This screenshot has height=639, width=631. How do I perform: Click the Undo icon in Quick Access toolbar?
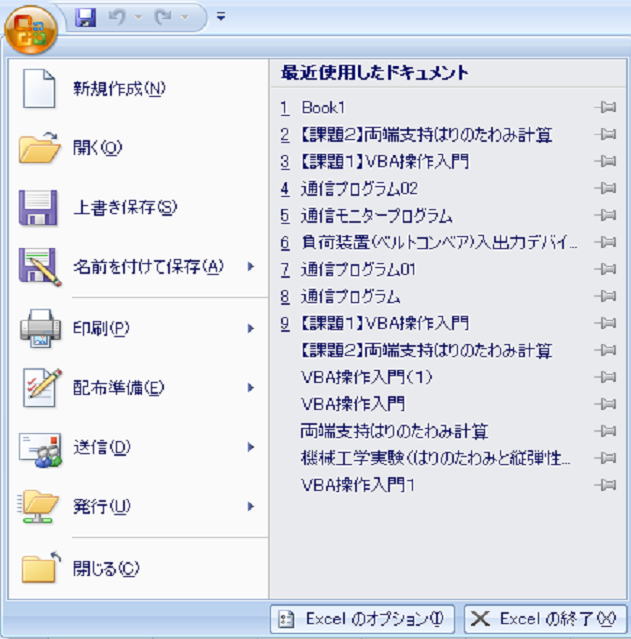[x=117, y=17]
